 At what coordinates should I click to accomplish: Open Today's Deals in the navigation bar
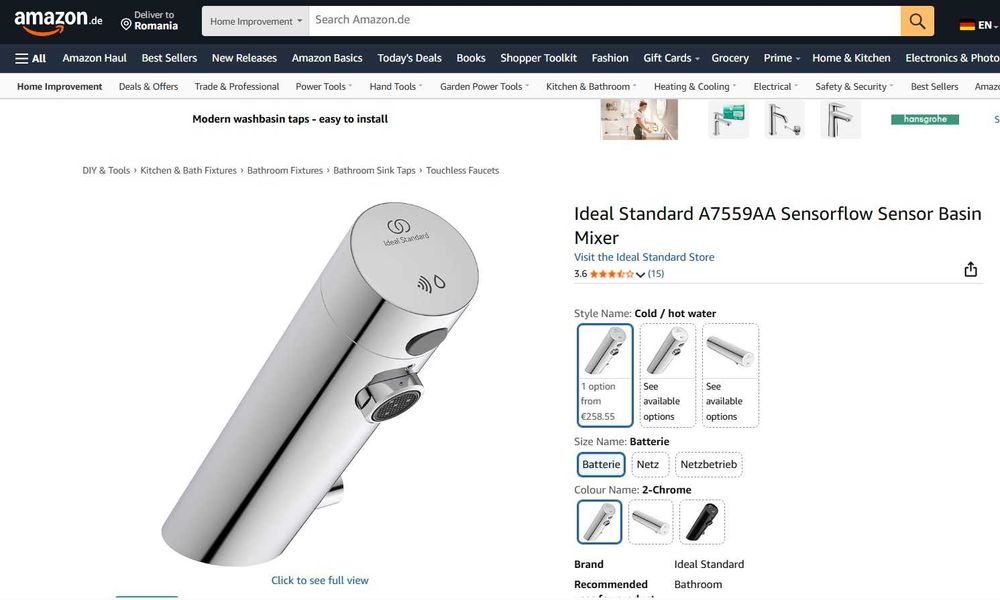coord(409,58)
